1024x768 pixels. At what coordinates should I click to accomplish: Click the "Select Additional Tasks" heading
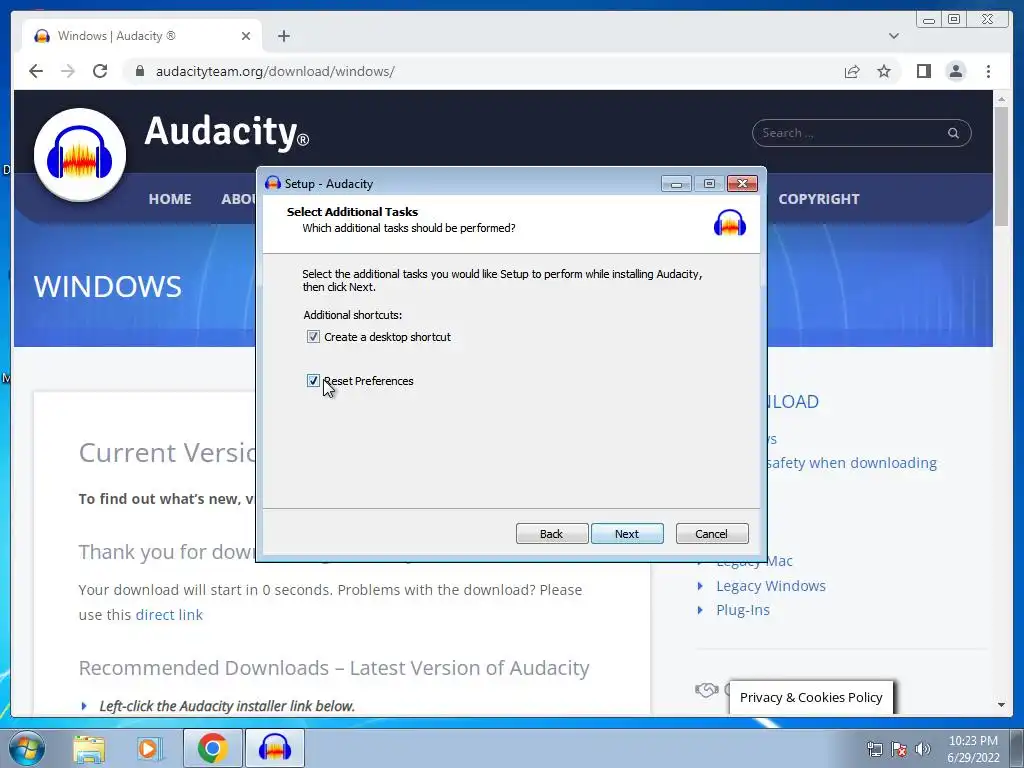click(x=352, y=212)
